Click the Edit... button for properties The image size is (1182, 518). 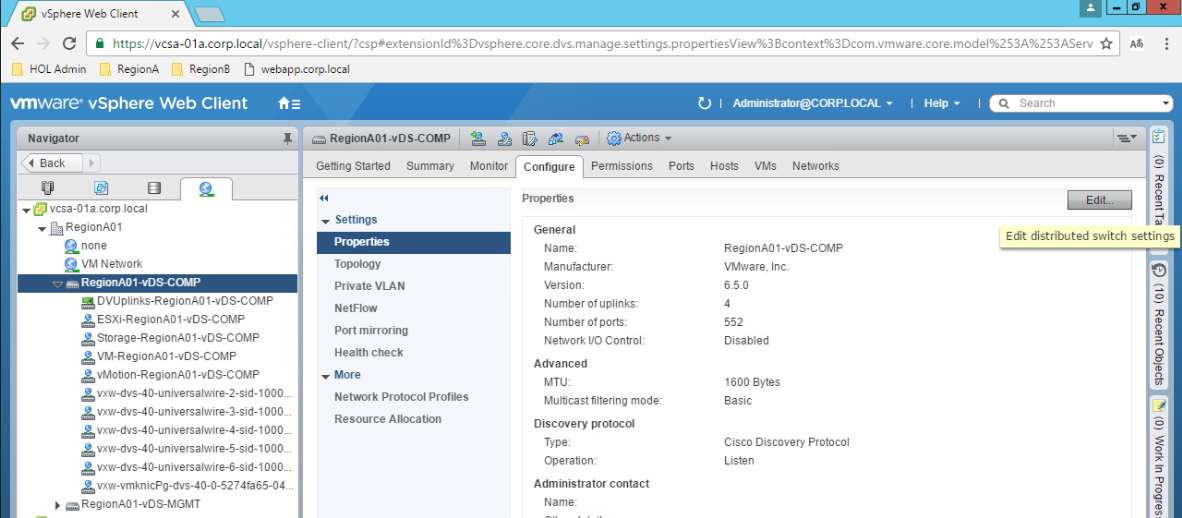pyautogui.click(x=1099, y=200)
